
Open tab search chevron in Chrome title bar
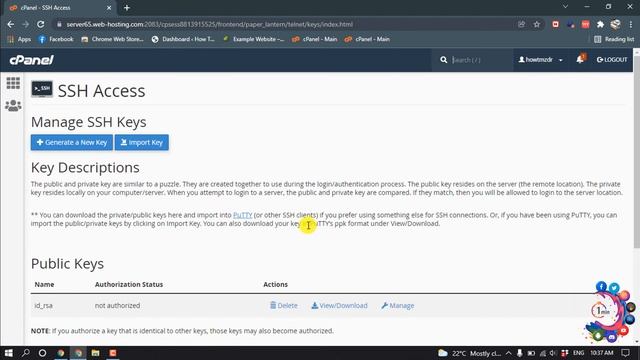565,7
